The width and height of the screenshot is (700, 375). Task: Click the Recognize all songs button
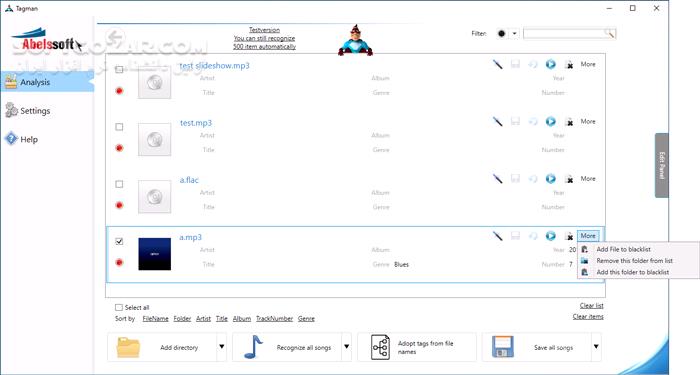(287, 347)
